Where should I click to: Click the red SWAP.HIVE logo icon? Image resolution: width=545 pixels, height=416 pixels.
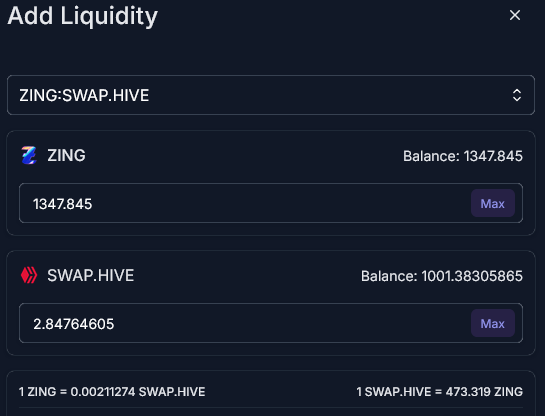(x=29, y=275)
